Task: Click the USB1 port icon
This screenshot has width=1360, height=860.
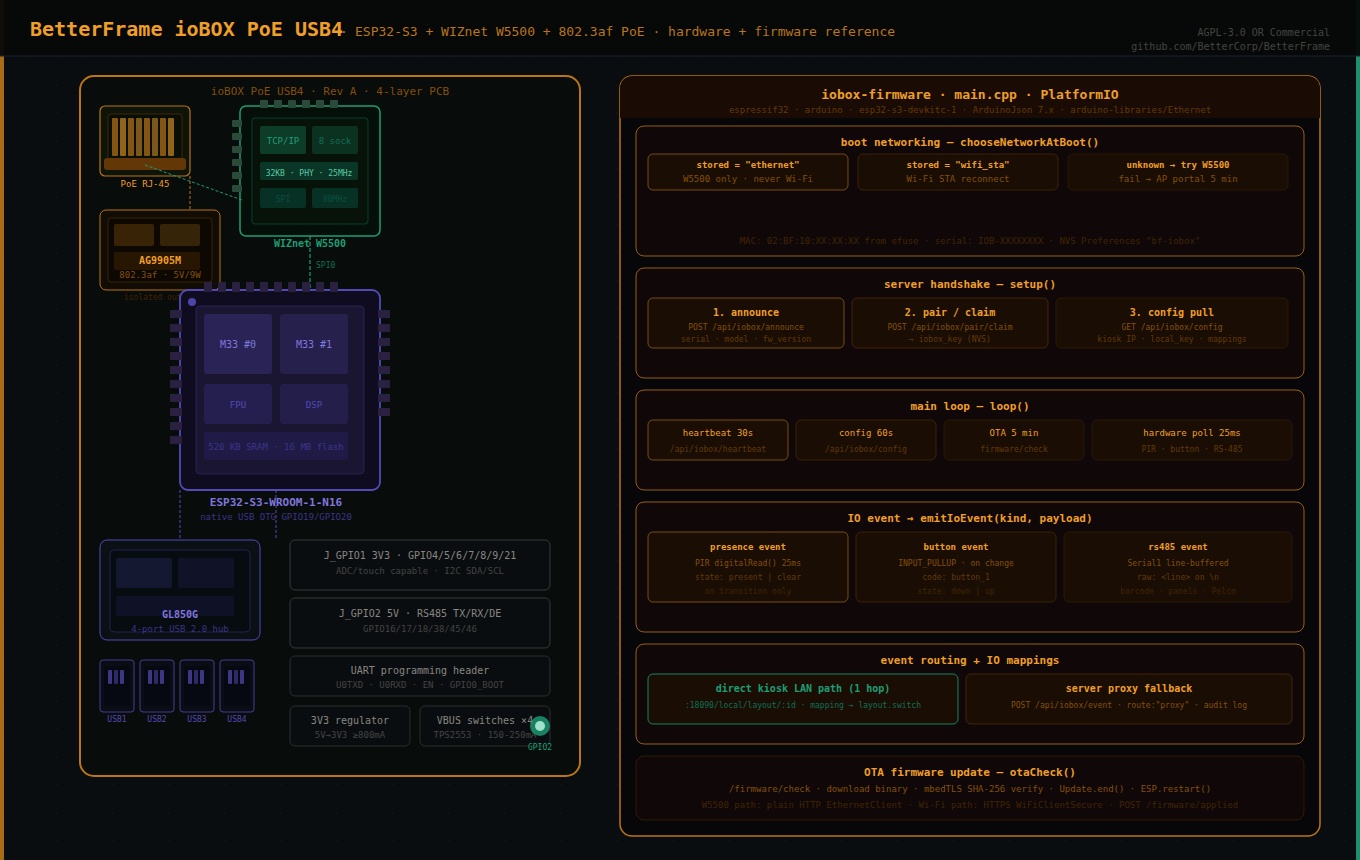Action: (x=117, y=686)
